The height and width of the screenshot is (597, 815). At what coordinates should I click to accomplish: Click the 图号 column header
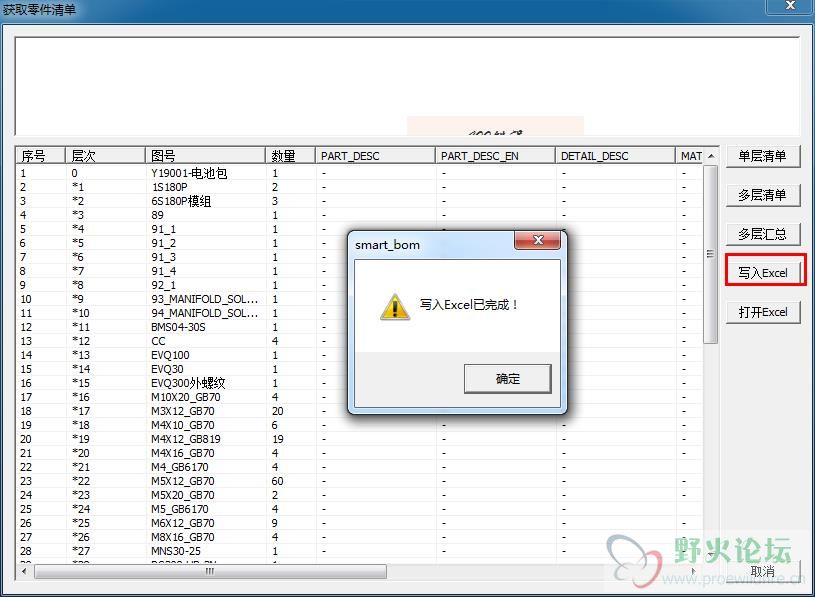click(x=205, y=156)
